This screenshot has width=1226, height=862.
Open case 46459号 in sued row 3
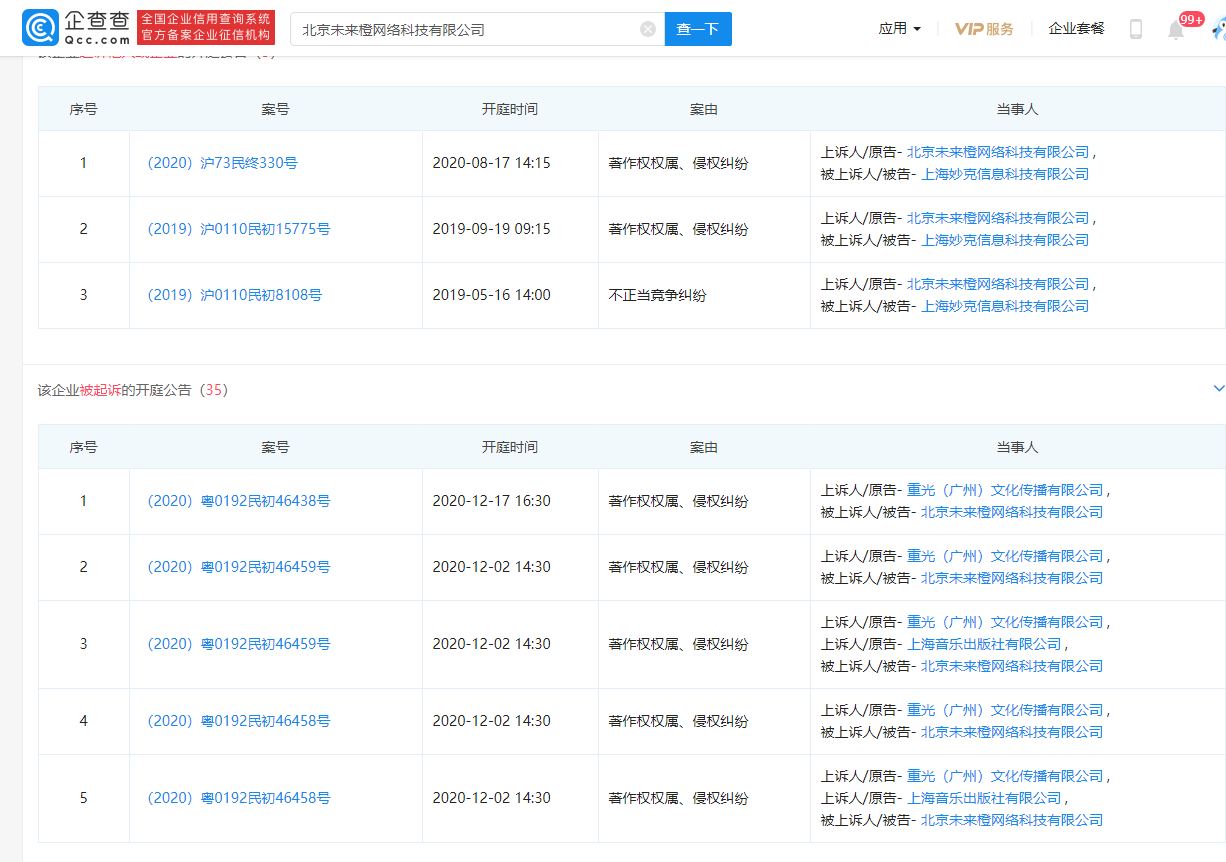coord(239,644)
